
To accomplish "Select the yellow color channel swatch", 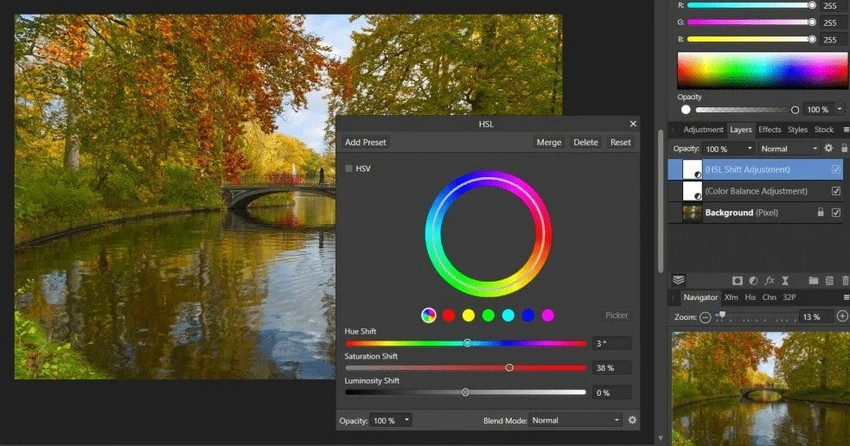I will click(x=468, y=315).
